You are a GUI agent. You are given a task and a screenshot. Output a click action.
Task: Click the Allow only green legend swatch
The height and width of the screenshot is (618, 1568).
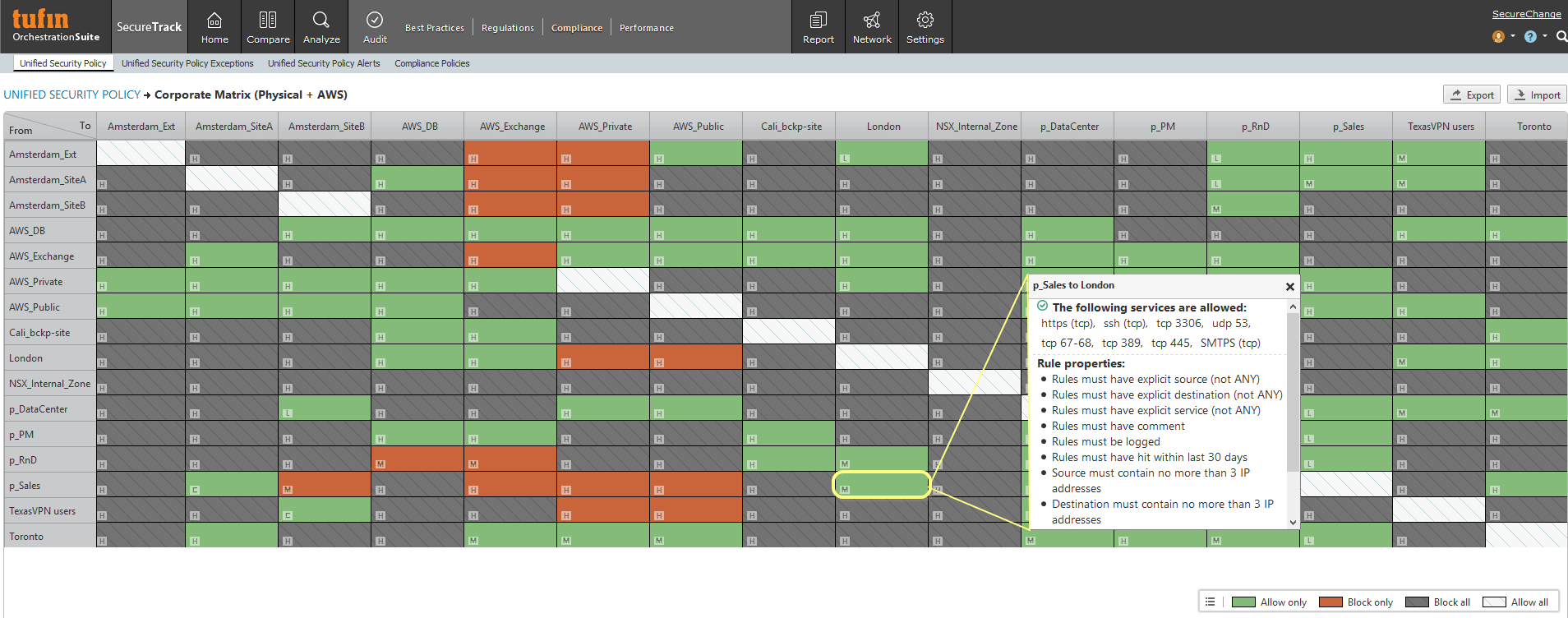click(1243, 602)
